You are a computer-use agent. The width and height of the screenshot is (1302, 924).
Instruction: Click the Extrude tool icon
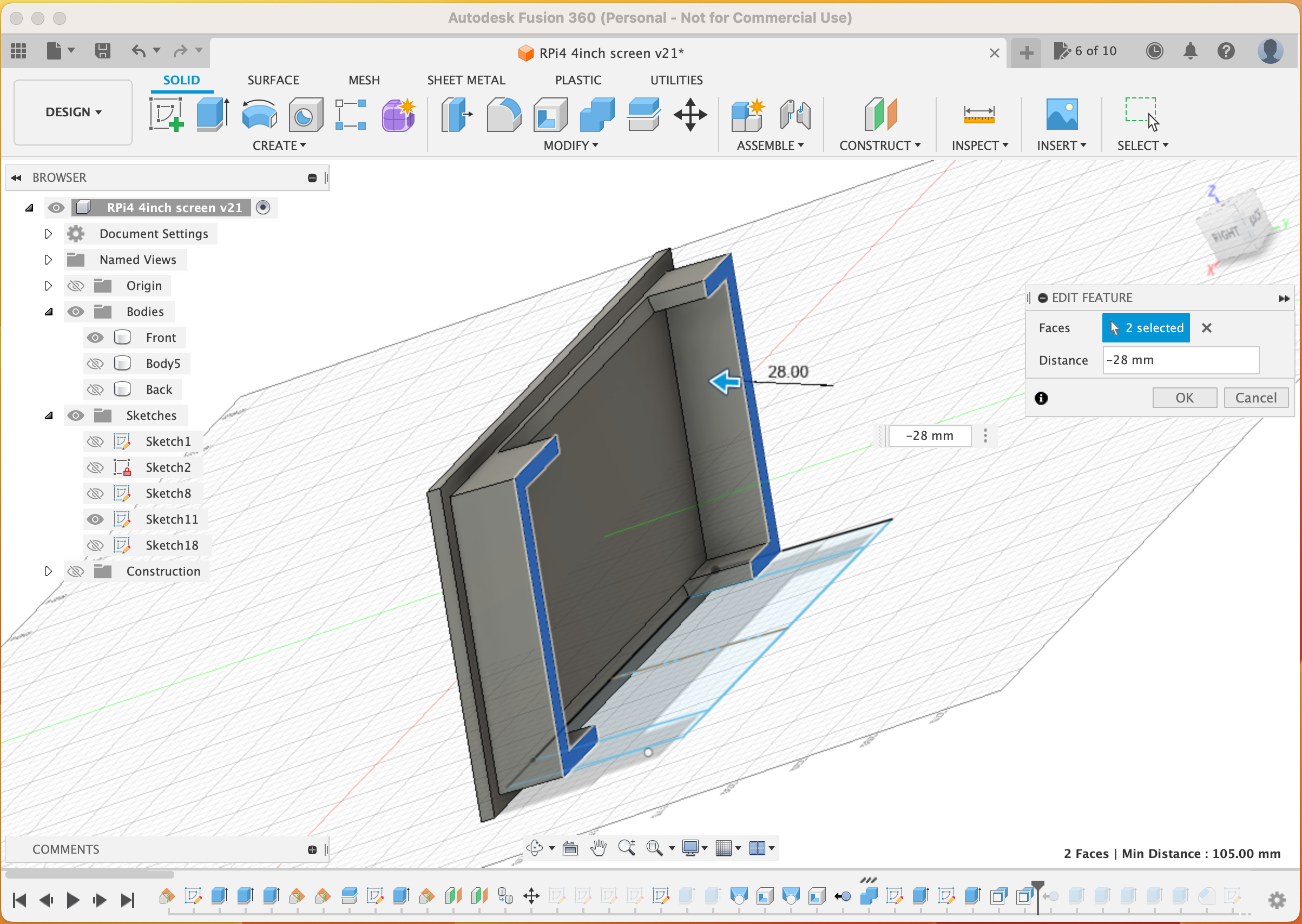[212, 113]
